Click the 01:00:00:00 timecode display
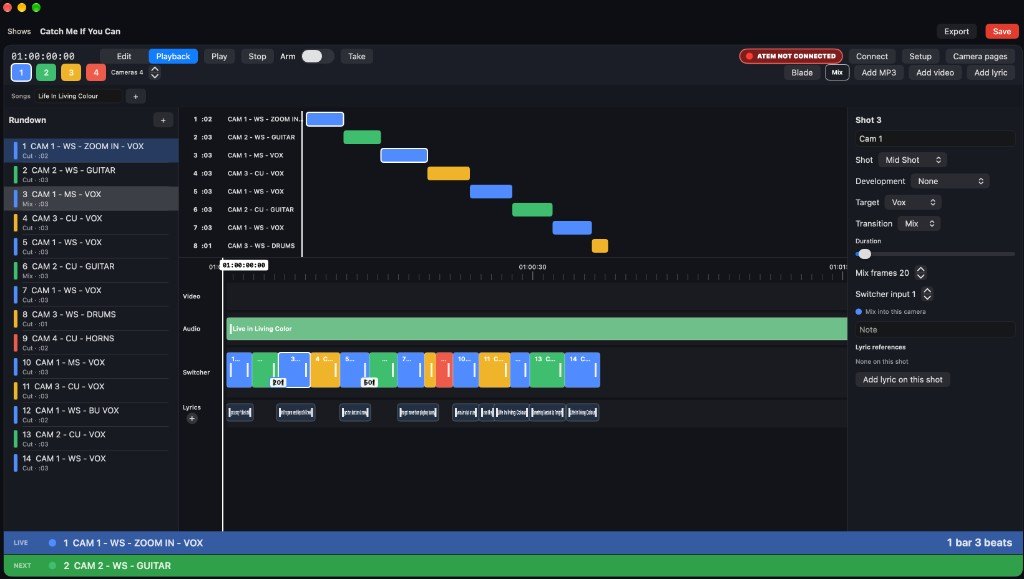1024x579 pixels. coord(43,56)
